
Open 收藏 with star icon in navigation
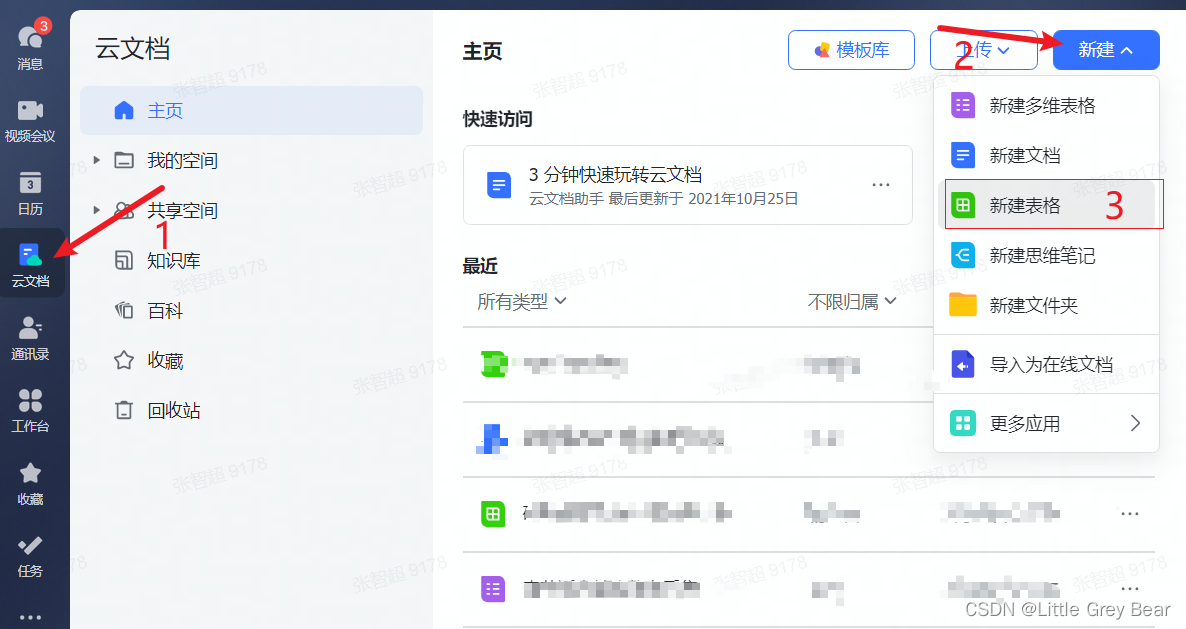[x=165, y=361]
